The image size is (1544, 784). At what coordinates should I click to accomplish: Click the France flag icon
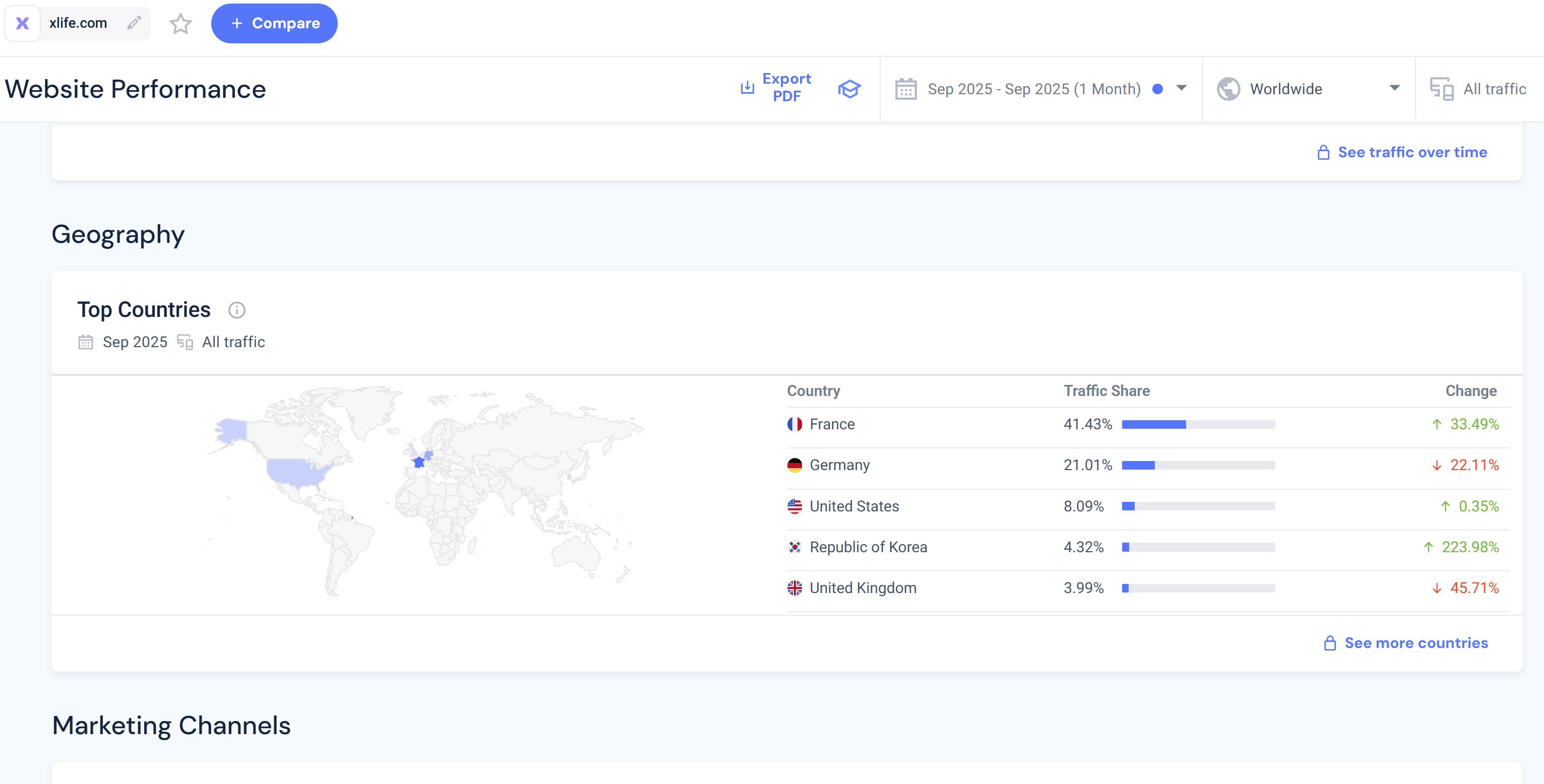(x=795, y=424)
